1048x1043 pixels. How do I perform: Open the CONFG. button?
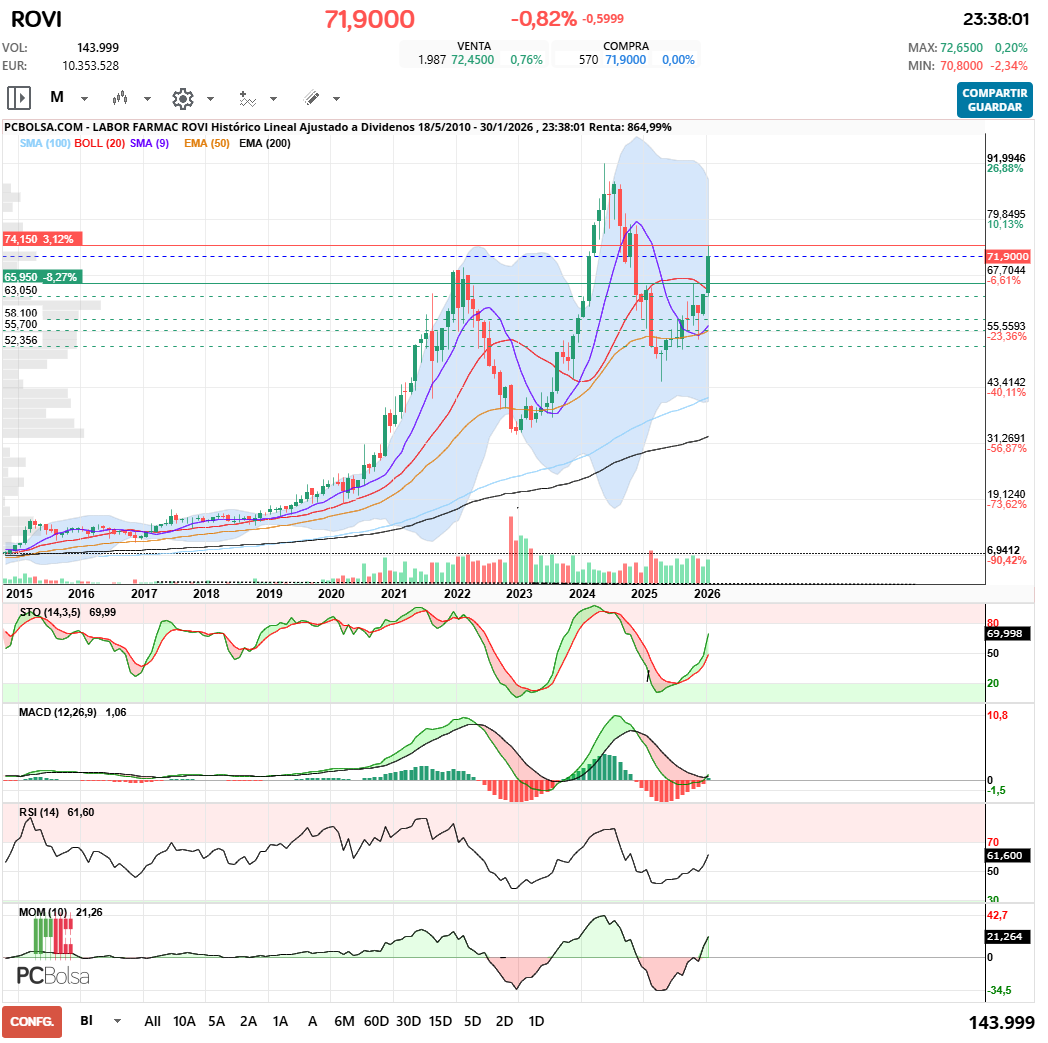[x=32, y=1022]
